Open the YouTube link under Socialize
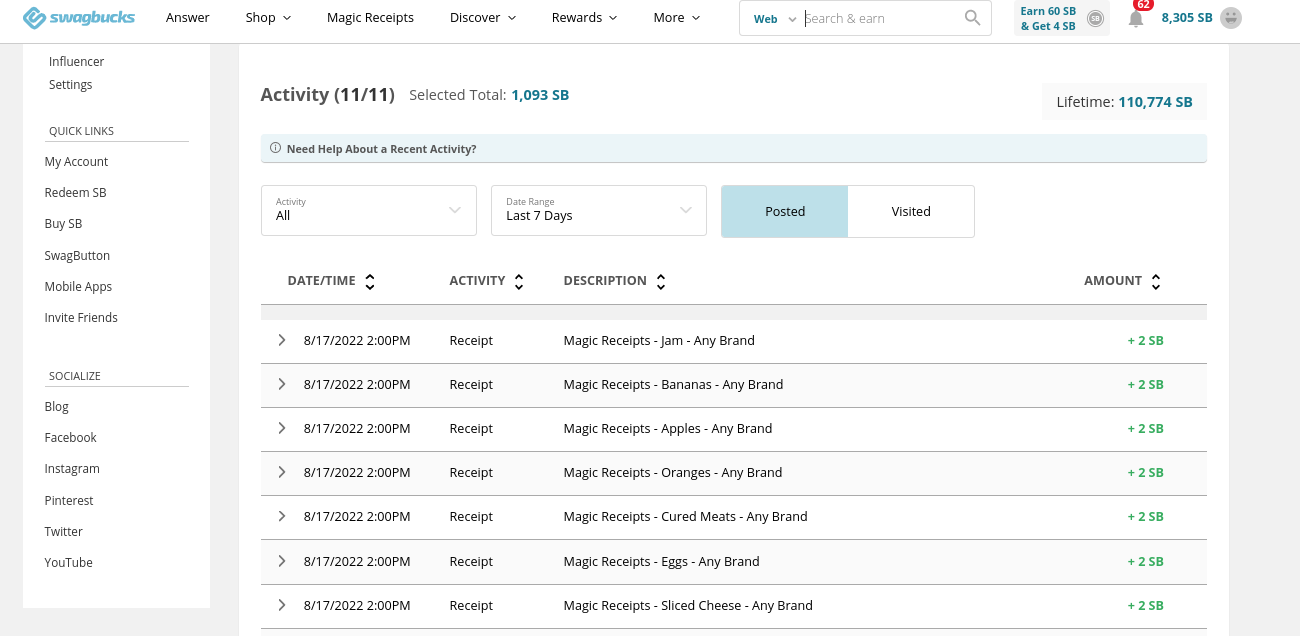The height and width of the screenshot is (636, 1300). click(69, 562)
